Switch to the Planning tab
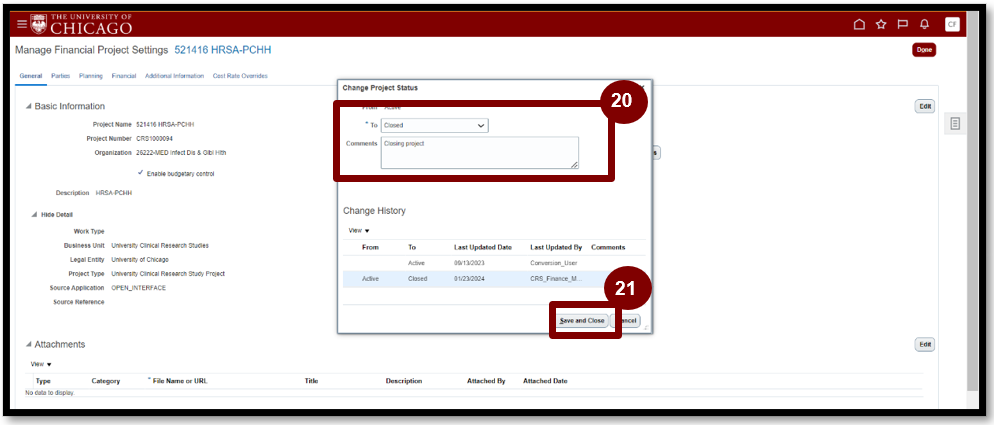This screenshot has width=994, height=425. click(91, 75)
